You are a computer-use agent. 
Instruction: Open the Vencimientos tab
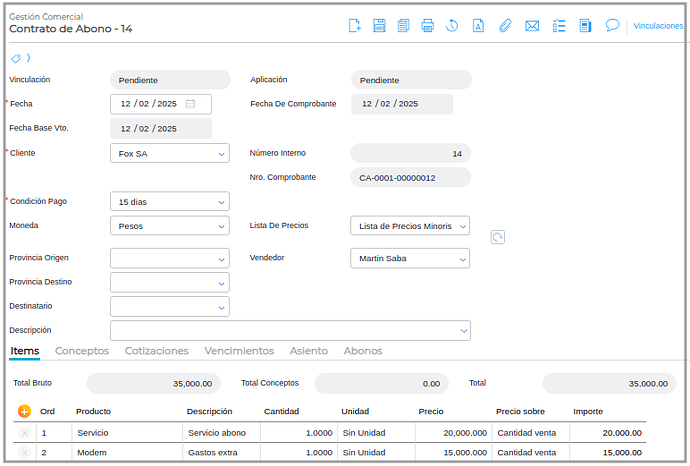pyautogui.click(x=239, y=351)
